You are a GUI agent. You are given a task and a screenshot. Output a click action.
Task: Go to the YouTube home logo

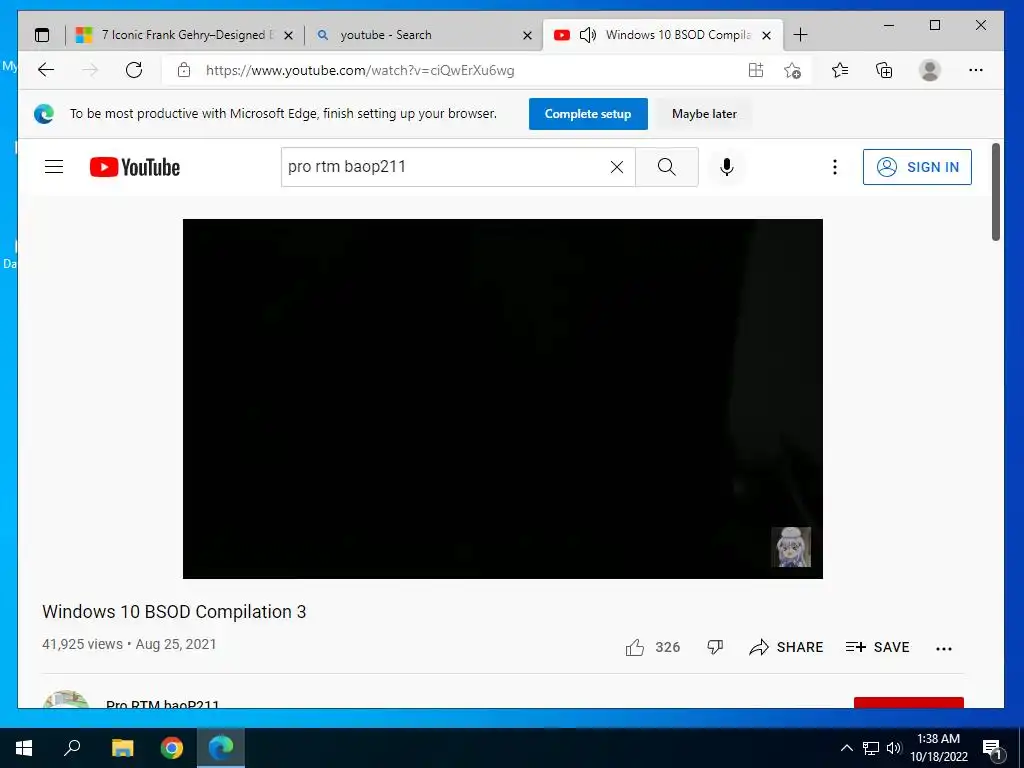click(135, 167)
